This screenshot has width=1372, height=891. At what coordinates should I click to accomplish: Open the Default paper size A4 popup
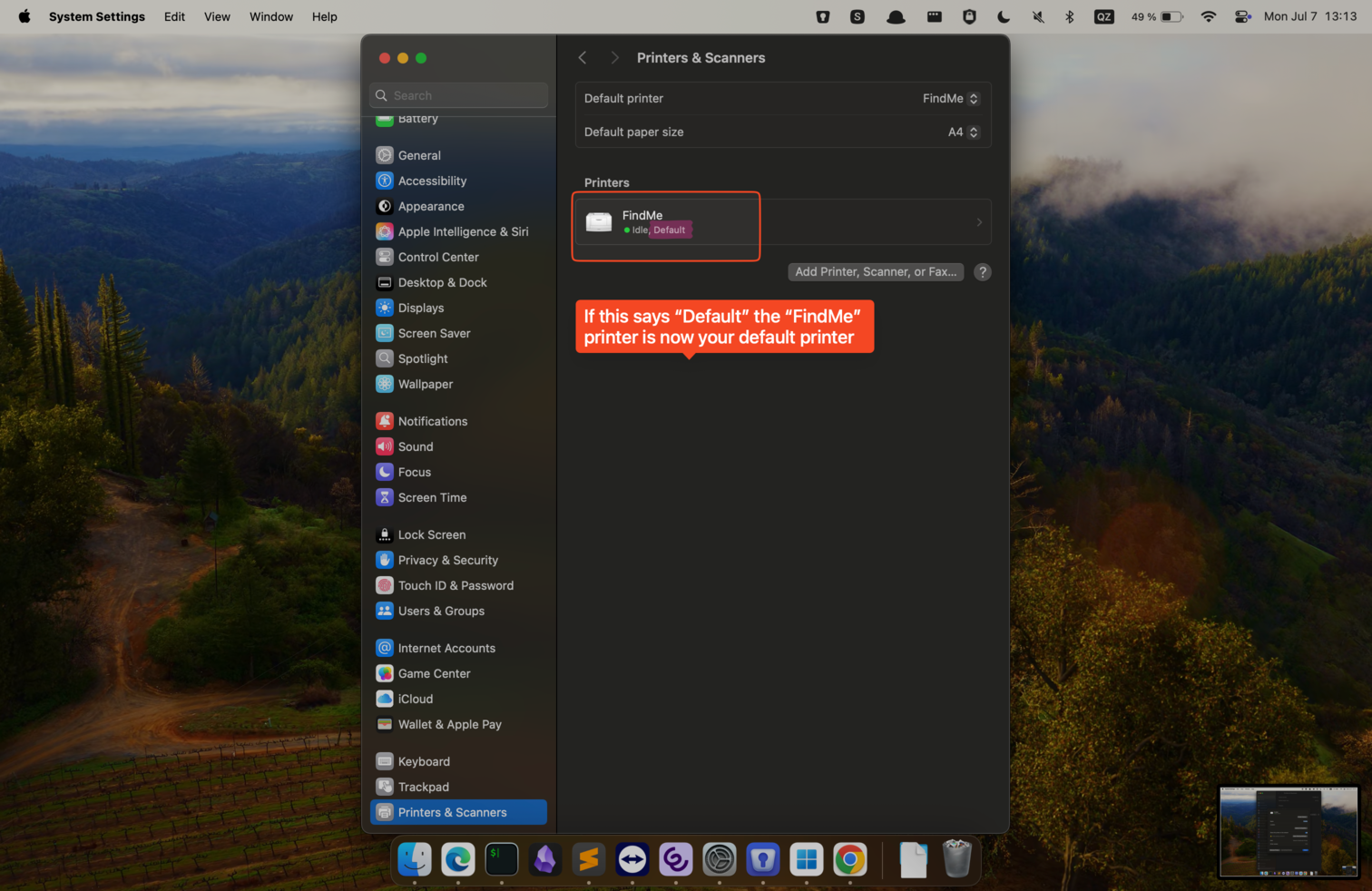coord(963,132)
